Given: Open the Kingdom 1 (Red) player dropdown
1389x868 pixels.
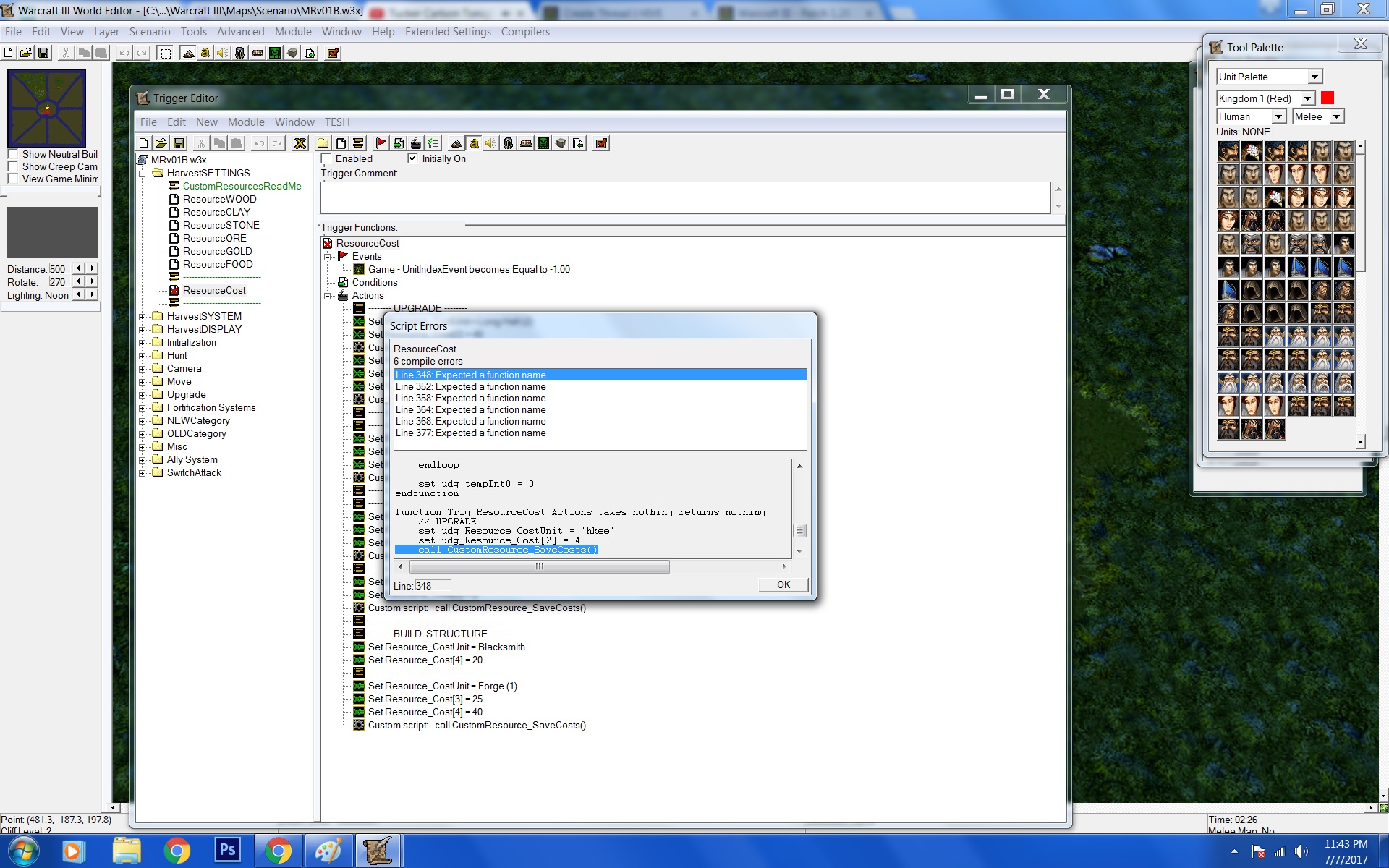Looking at the screenshot, I should [x=1308, y=98].
